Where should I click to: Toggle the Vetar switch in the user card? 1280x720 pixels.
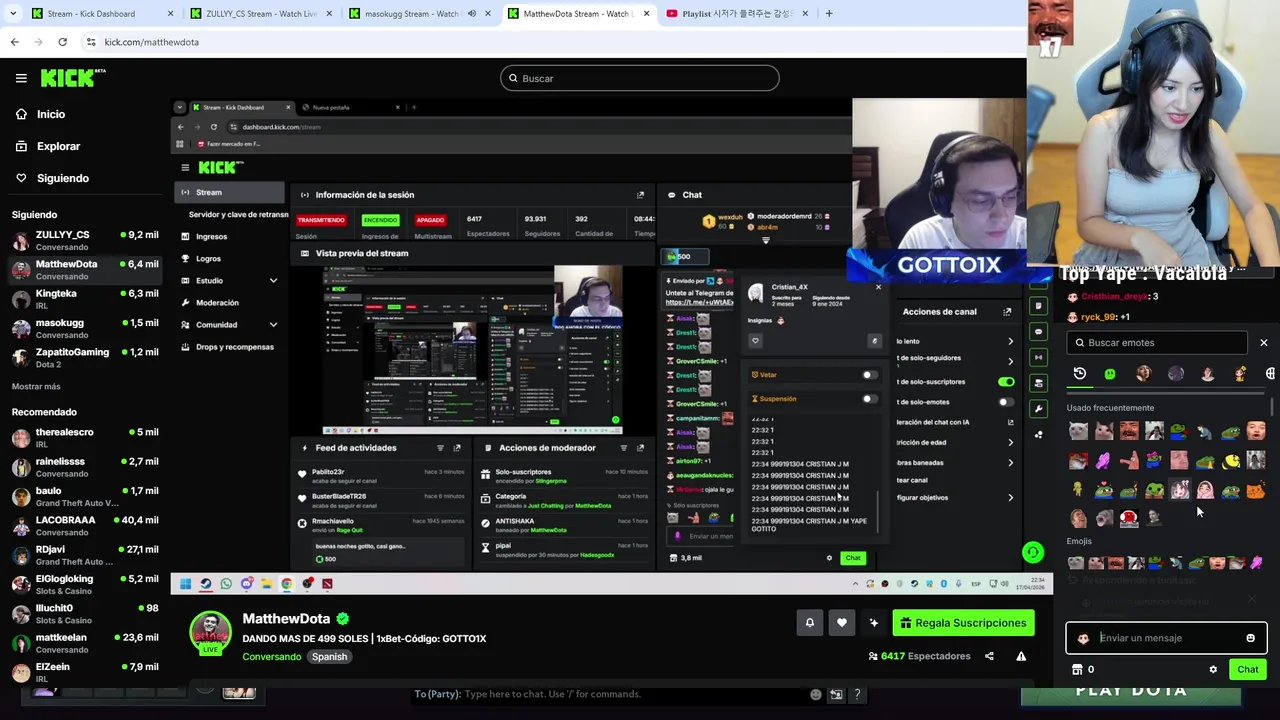pos(869,375)
